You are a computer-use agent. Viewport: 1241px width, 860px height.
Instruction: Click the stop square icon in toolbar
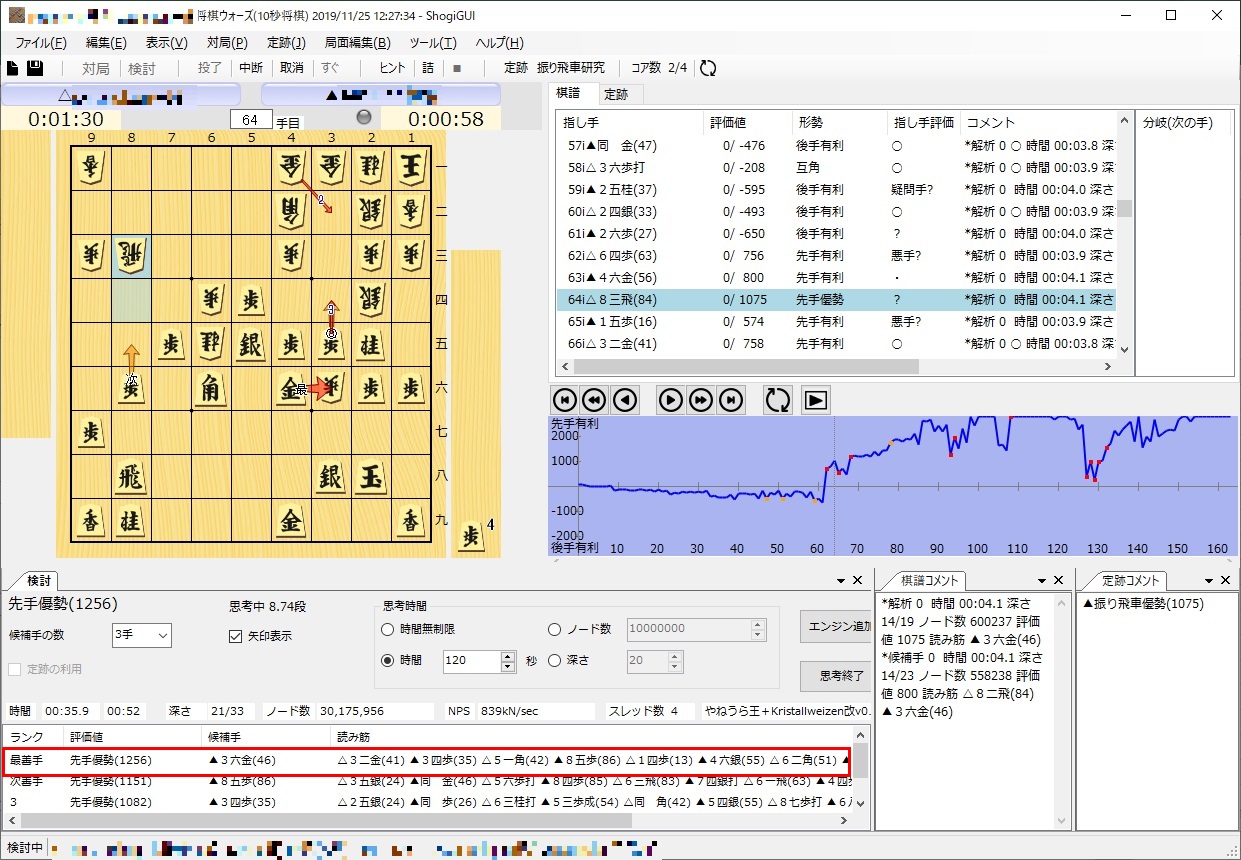click(457, 68)
